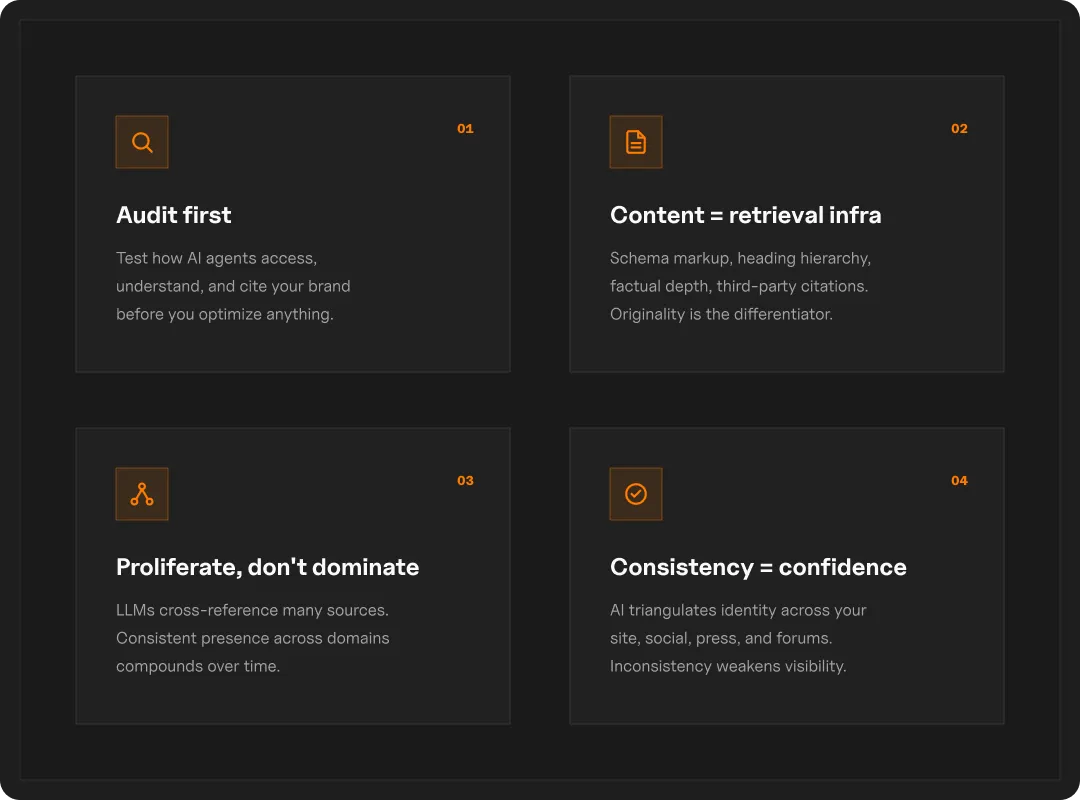Click the "Test how AI agents access," line

coord(216,258)
